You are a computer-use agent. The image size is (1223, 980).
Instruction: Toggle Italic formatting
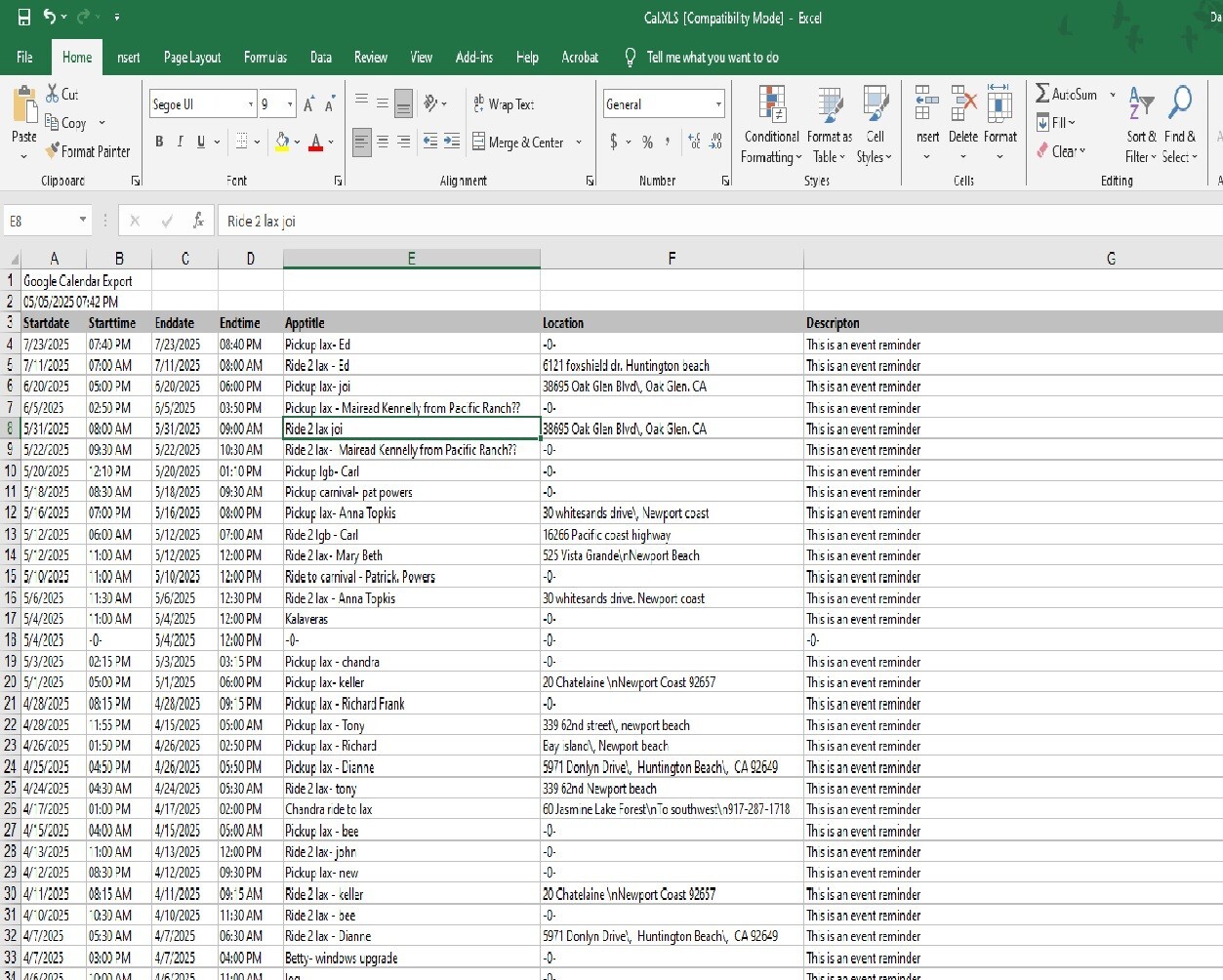coord(180,142)
